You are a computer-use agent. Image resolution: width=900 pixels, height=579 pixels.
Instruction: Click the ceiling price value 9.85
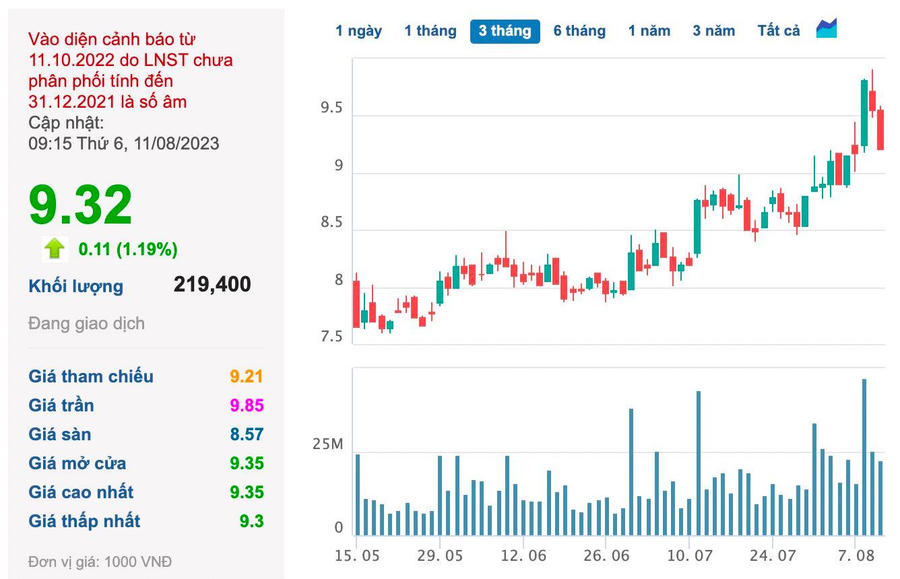[x=247, y=406]
